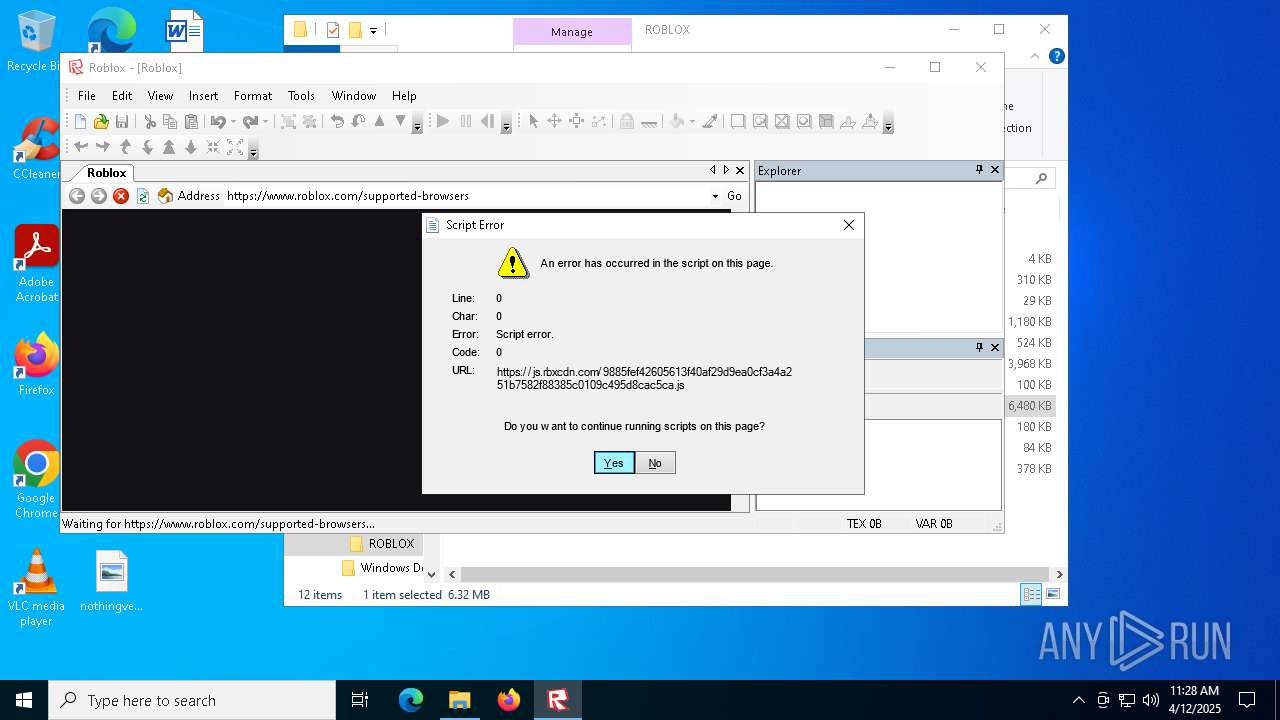Image resolution: width=1280 pixels, height=720 pixels.
Task: Save using the floppy disk icon
Action: (122, 122)
